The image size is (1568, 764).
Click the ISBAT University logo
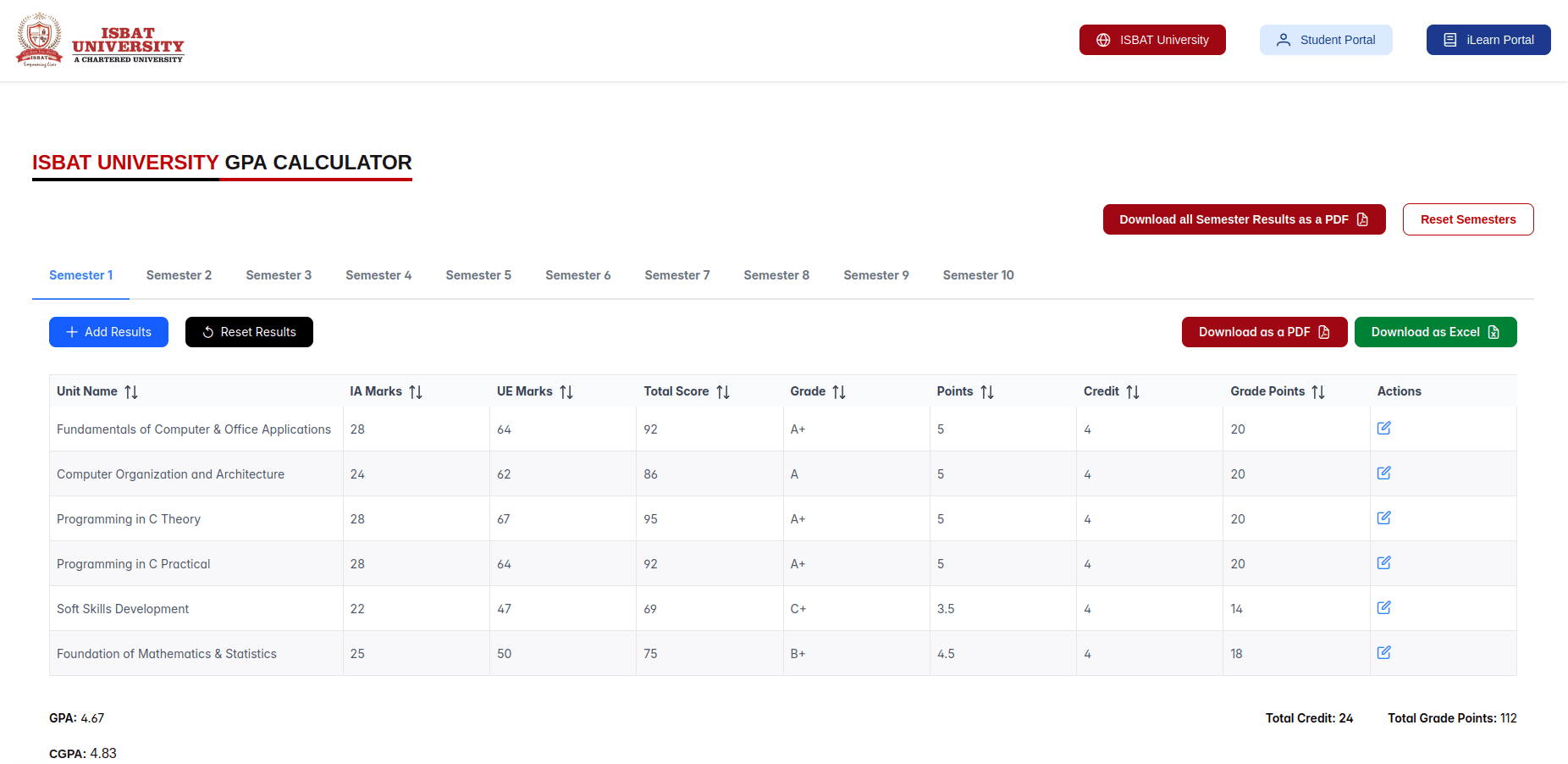click(x=100, y=40)
